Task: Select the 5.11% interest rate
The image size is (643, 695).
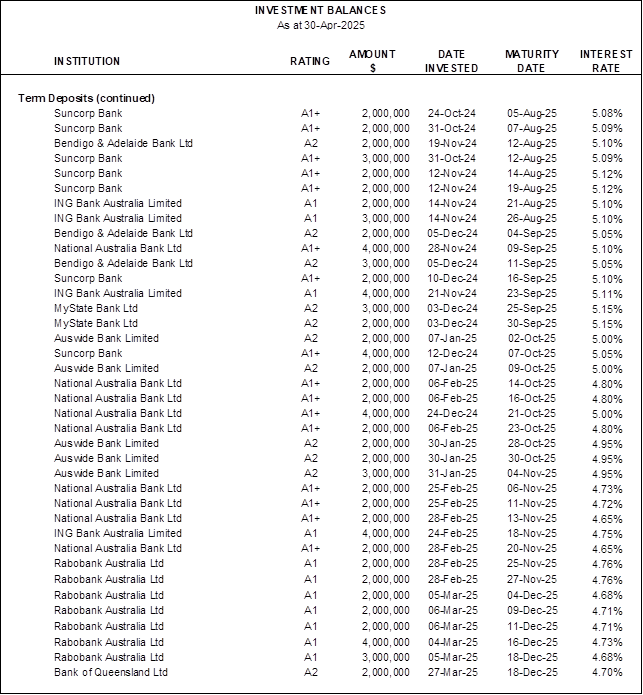Action: click(x=607, y=293)
